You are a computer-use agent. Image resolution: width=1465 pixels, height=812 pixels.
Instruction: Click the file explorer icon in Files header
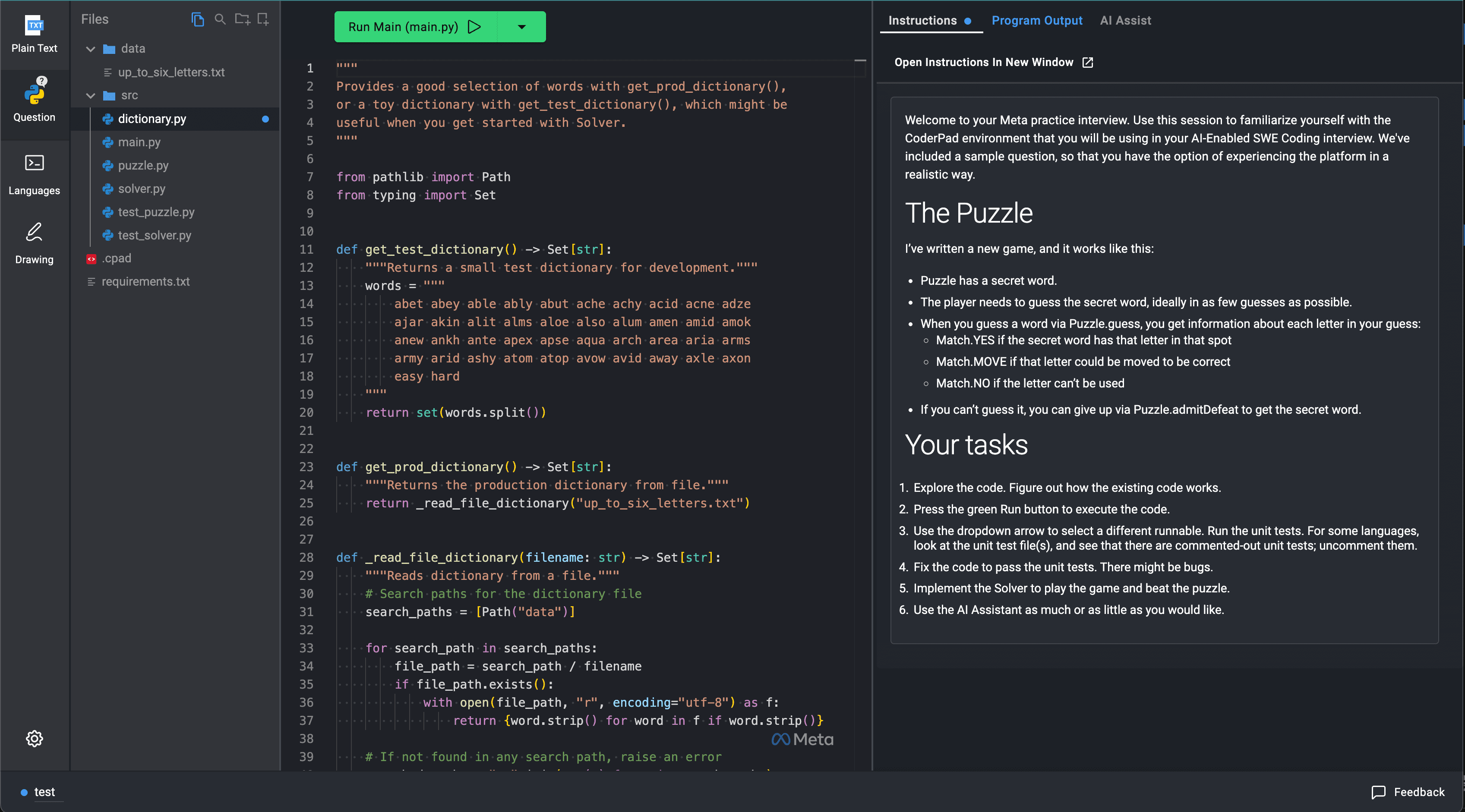click(x=197, y=19)
